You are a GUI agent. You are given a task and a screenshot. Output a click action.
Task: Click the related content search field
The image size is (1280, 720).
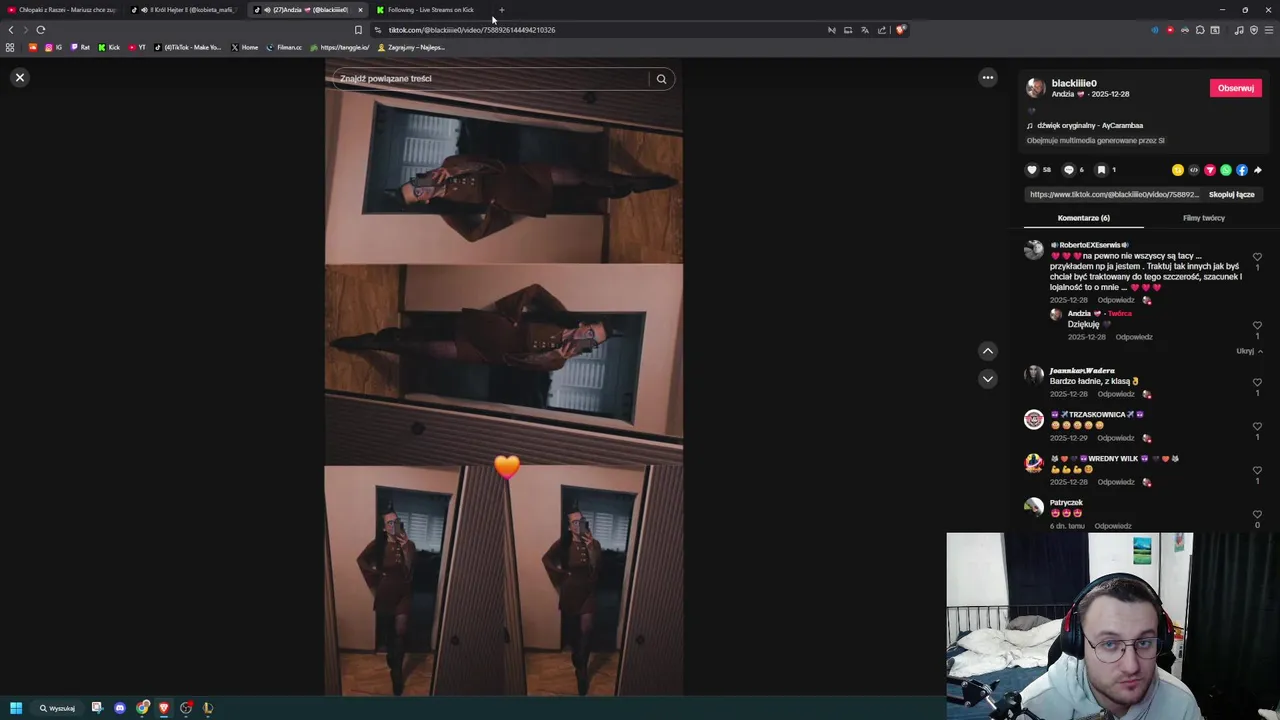click(490, 79)
